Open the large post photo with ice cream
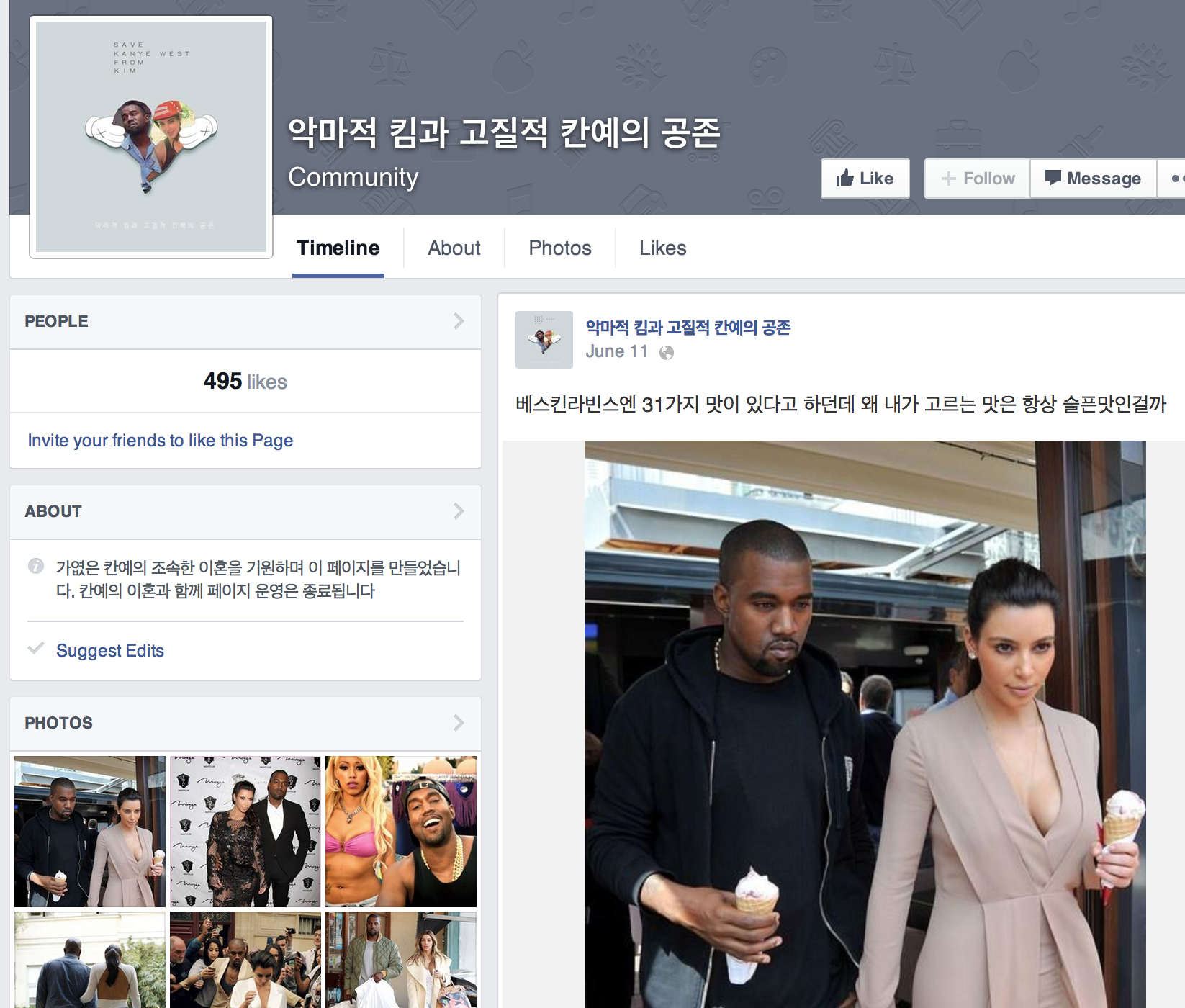Screen dimensions: 1185x1008 865,724
